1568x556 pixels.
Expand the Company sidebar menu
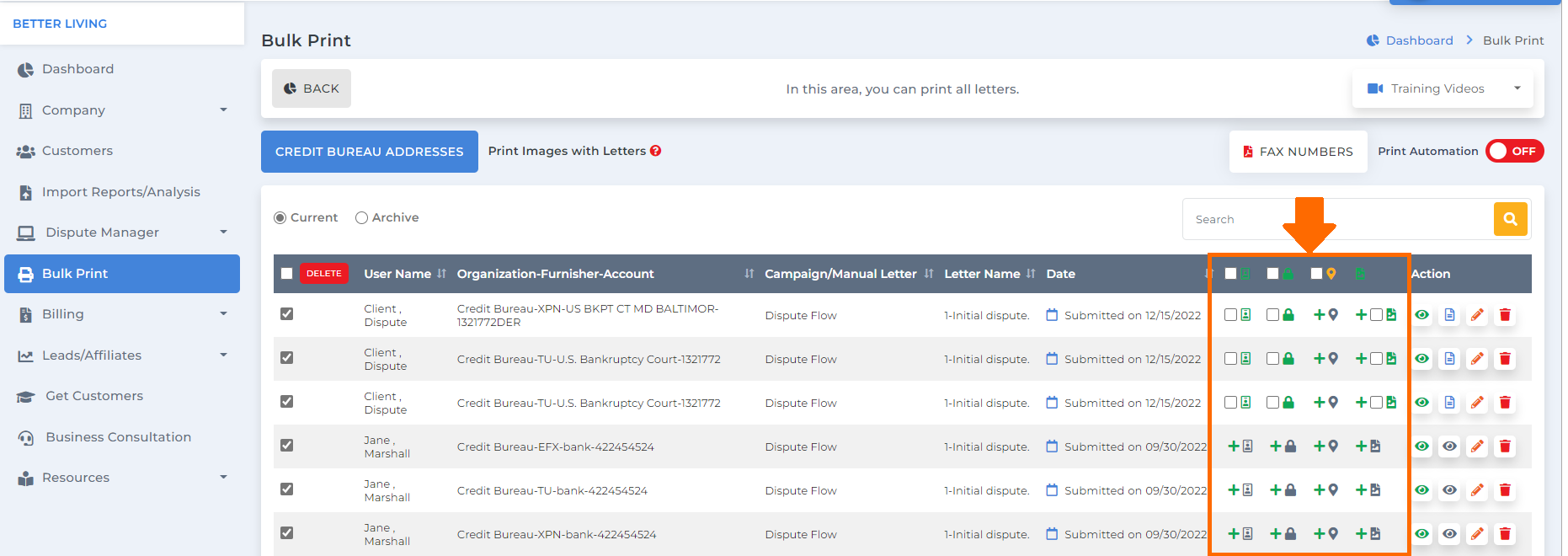[122, 110]
